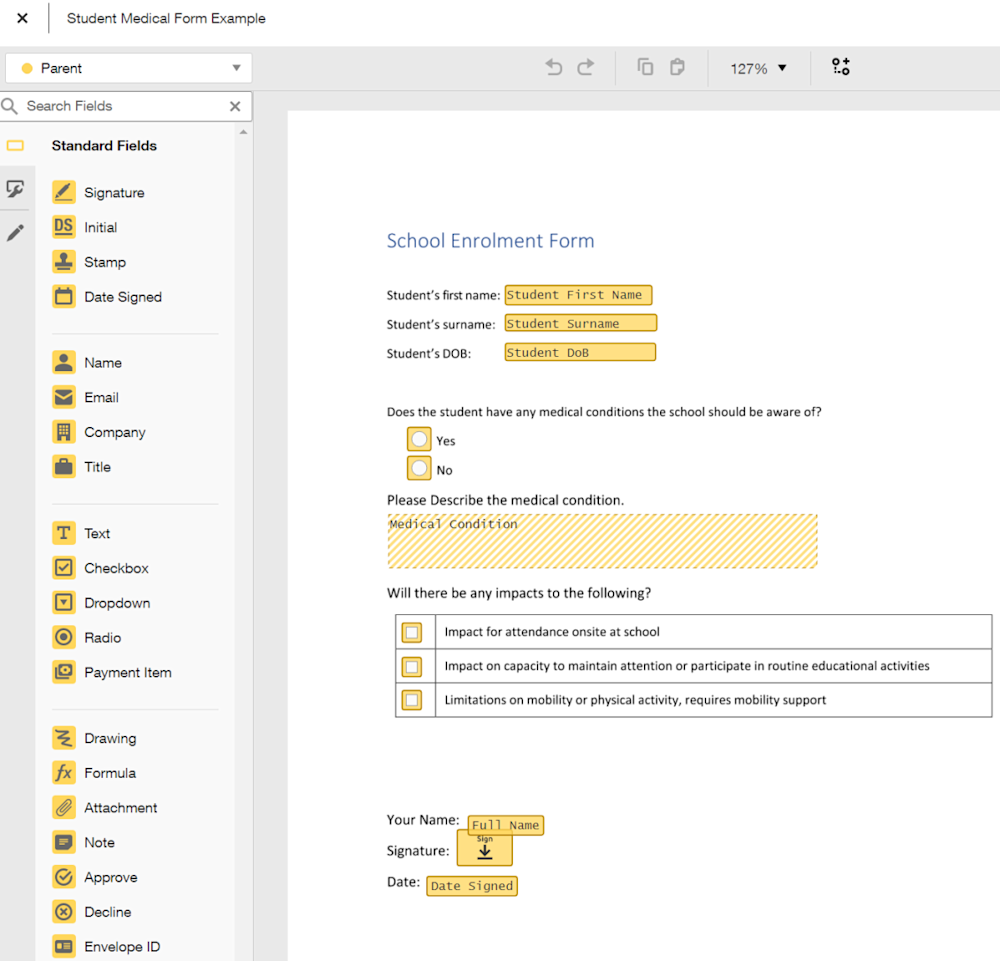Select the No radio button
The width and height of the screenshot is (1000, 961).
(419, 468)
